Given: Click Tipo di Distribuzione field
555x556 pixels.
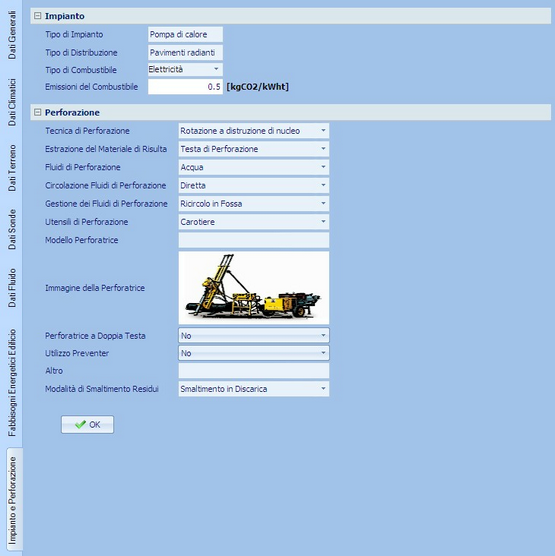Looking at the screenshot, I should coord(185,52).
